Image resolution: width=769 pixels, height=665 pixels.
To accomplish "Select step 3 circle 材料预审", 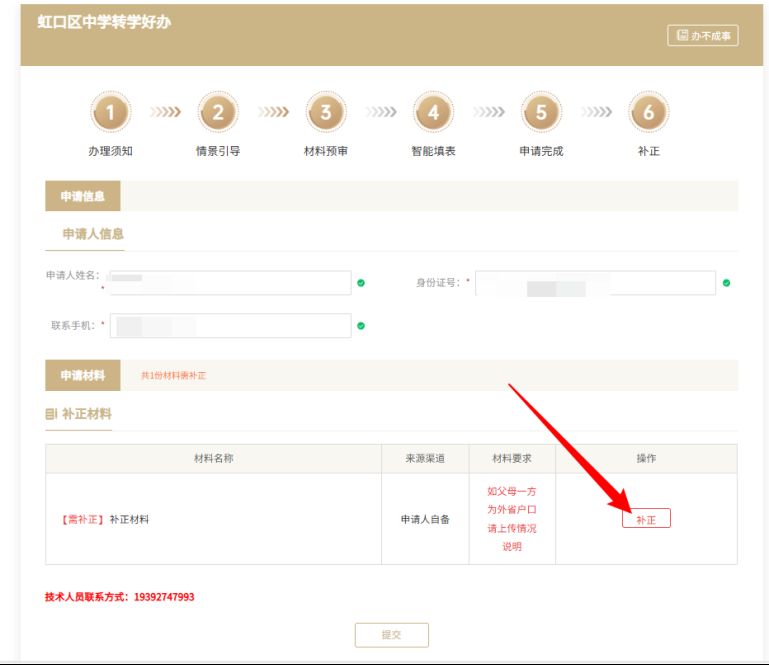I will click(x=326, y=112).
